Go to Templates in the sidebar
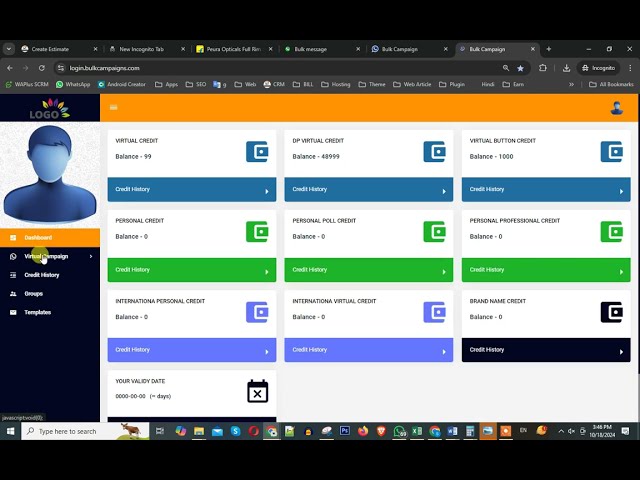640x480 pixels. (x=37, y=312)
